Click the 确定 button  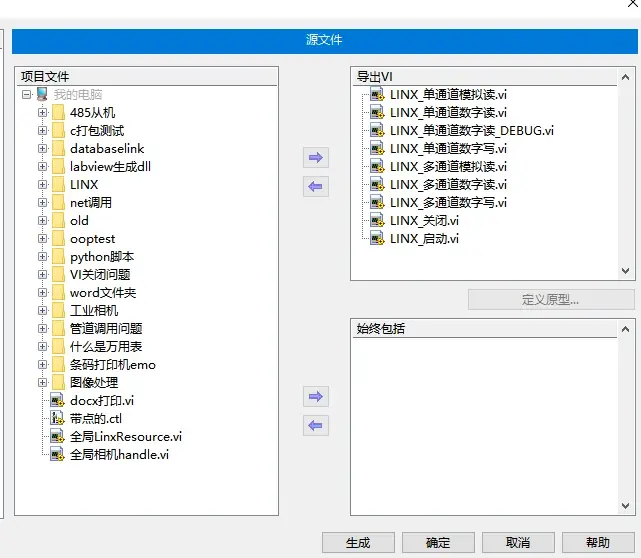point(438,542)
